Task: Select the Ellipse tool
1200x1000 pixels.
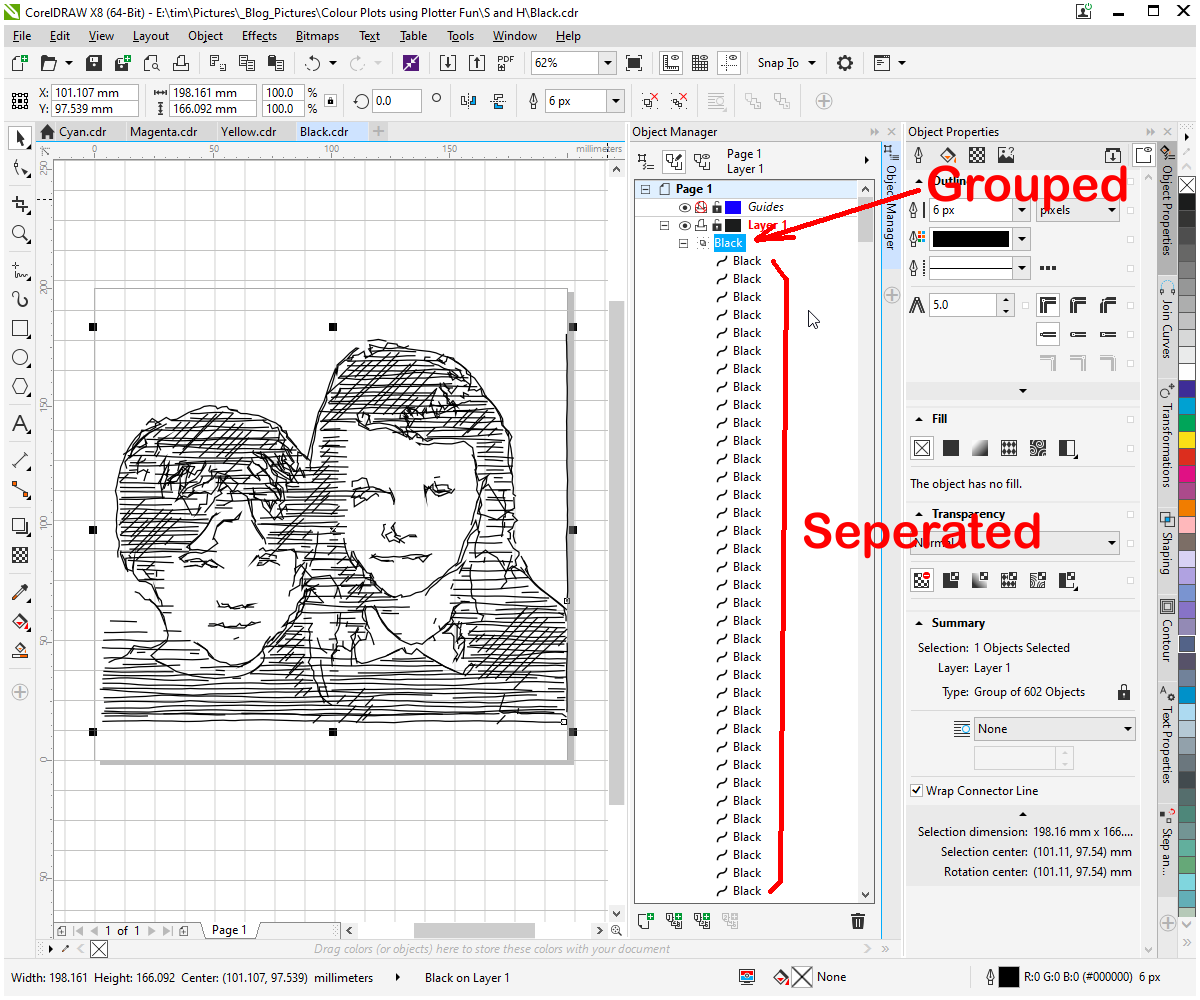Action: (x=19, y=357)
